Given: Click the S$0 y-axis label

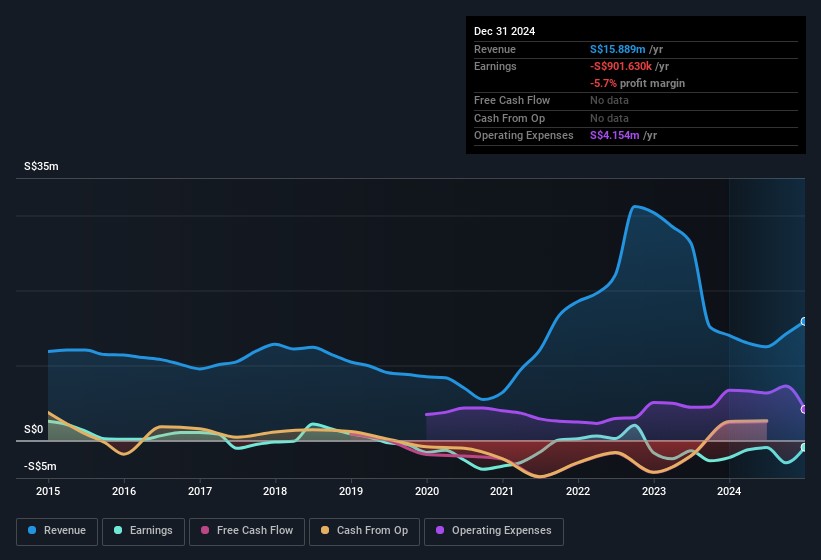Looking at the screenshot, I should point(33,429).
